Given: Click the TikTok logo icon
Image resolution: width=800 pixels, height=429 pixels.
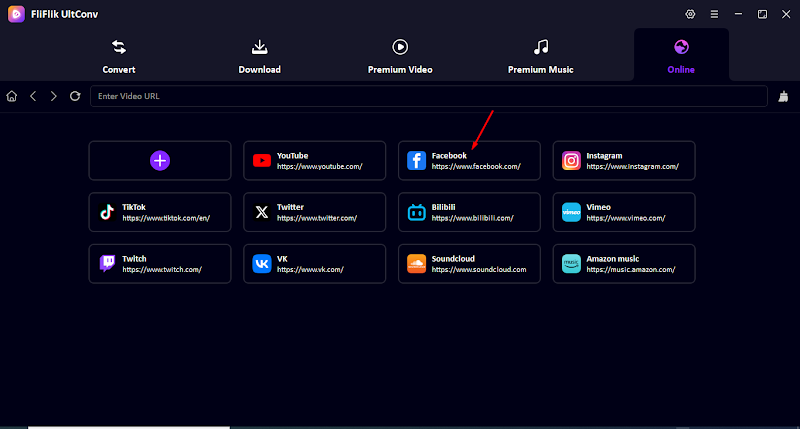Looking at the screenshot, I should (107, 212).
